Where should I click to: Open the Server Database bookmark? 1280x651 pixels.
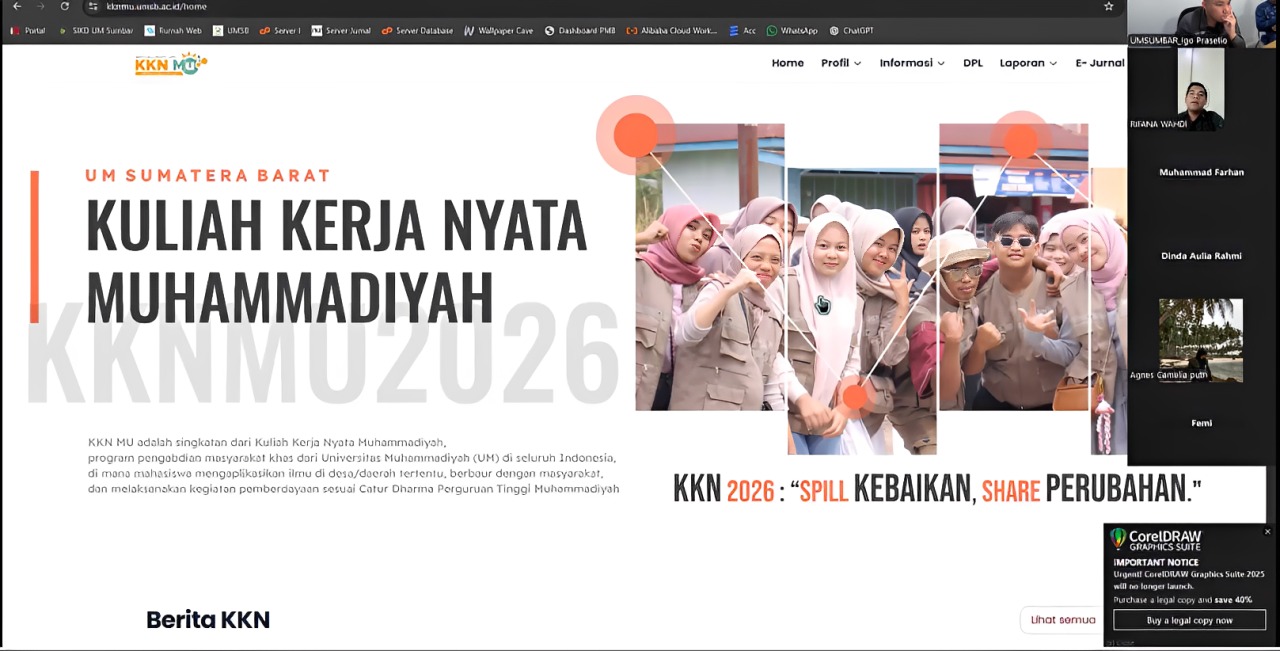click(417, 30)
